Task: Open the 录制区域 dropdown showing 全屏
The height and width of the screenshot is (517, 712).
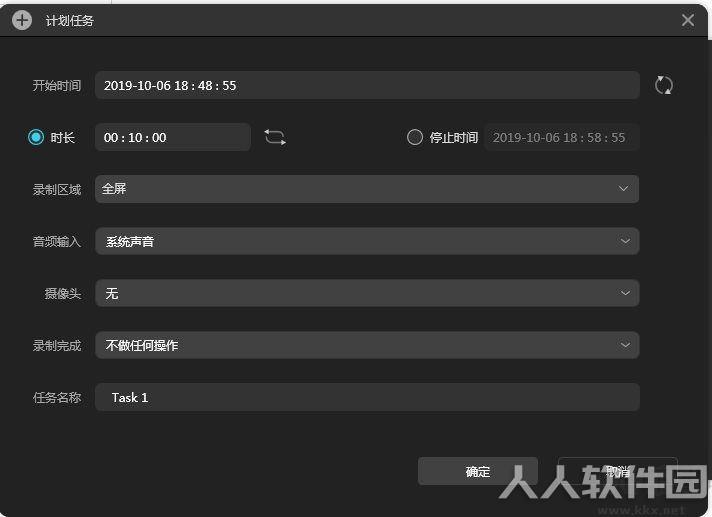Action: tap(367, 189)
